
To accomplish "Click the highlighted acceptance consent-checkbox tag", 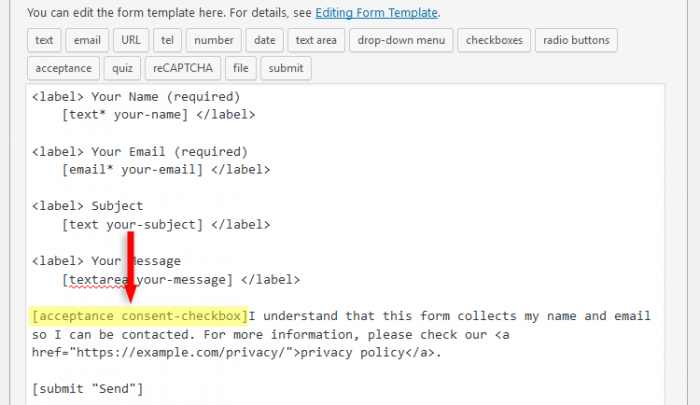I will pos(139,316).
